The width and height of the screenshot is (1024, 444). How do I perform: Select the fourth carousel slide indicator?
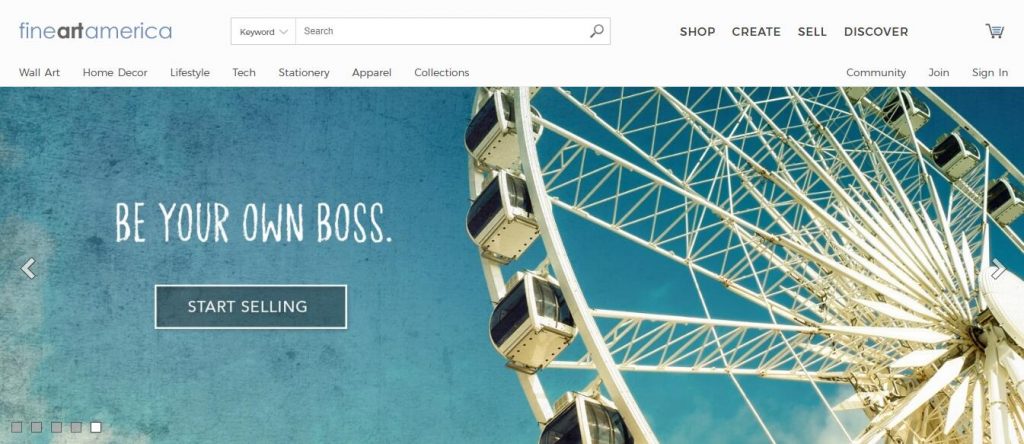pyautogui.click(x=76, y=427)
